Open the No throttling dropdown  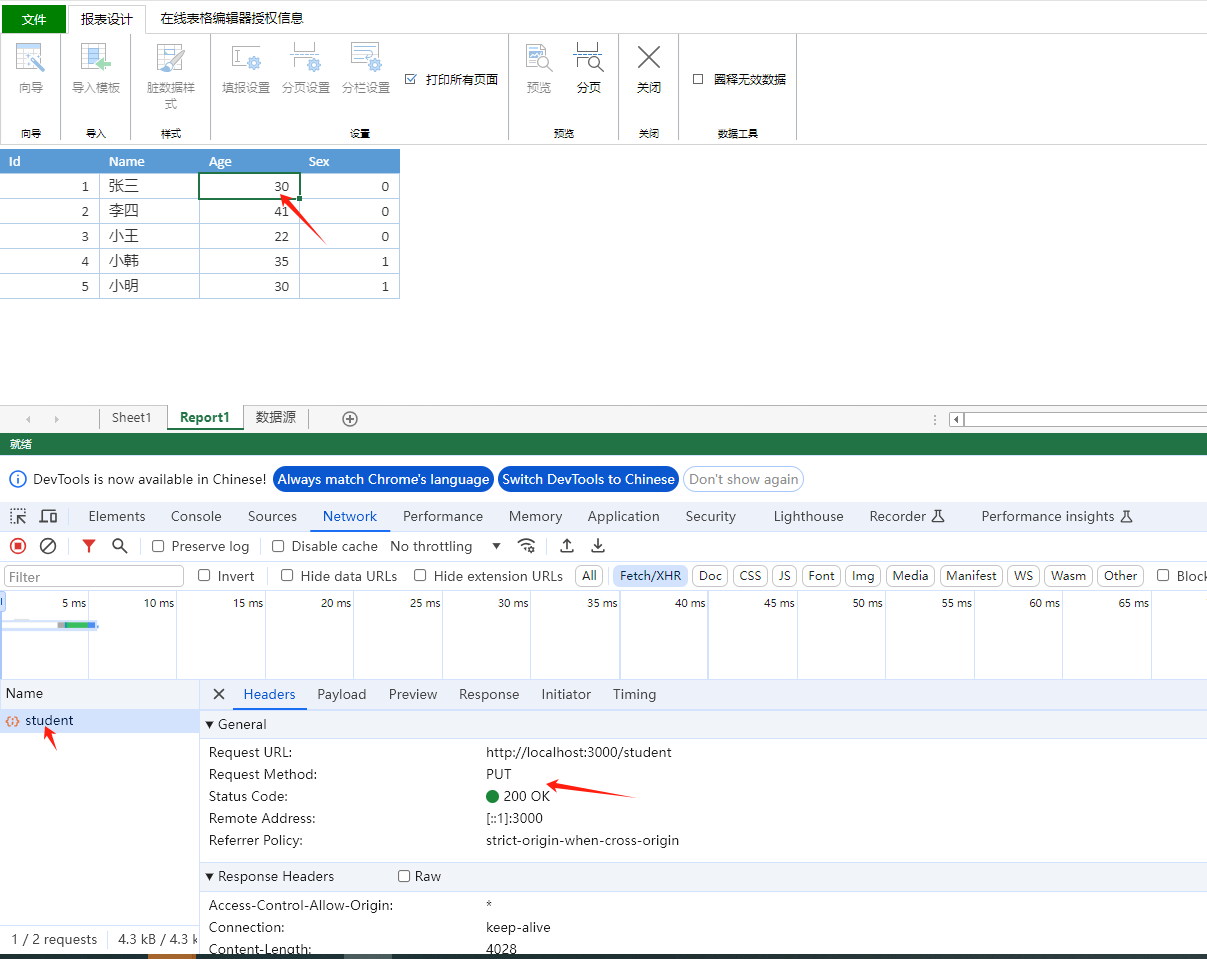click(446, 546)
